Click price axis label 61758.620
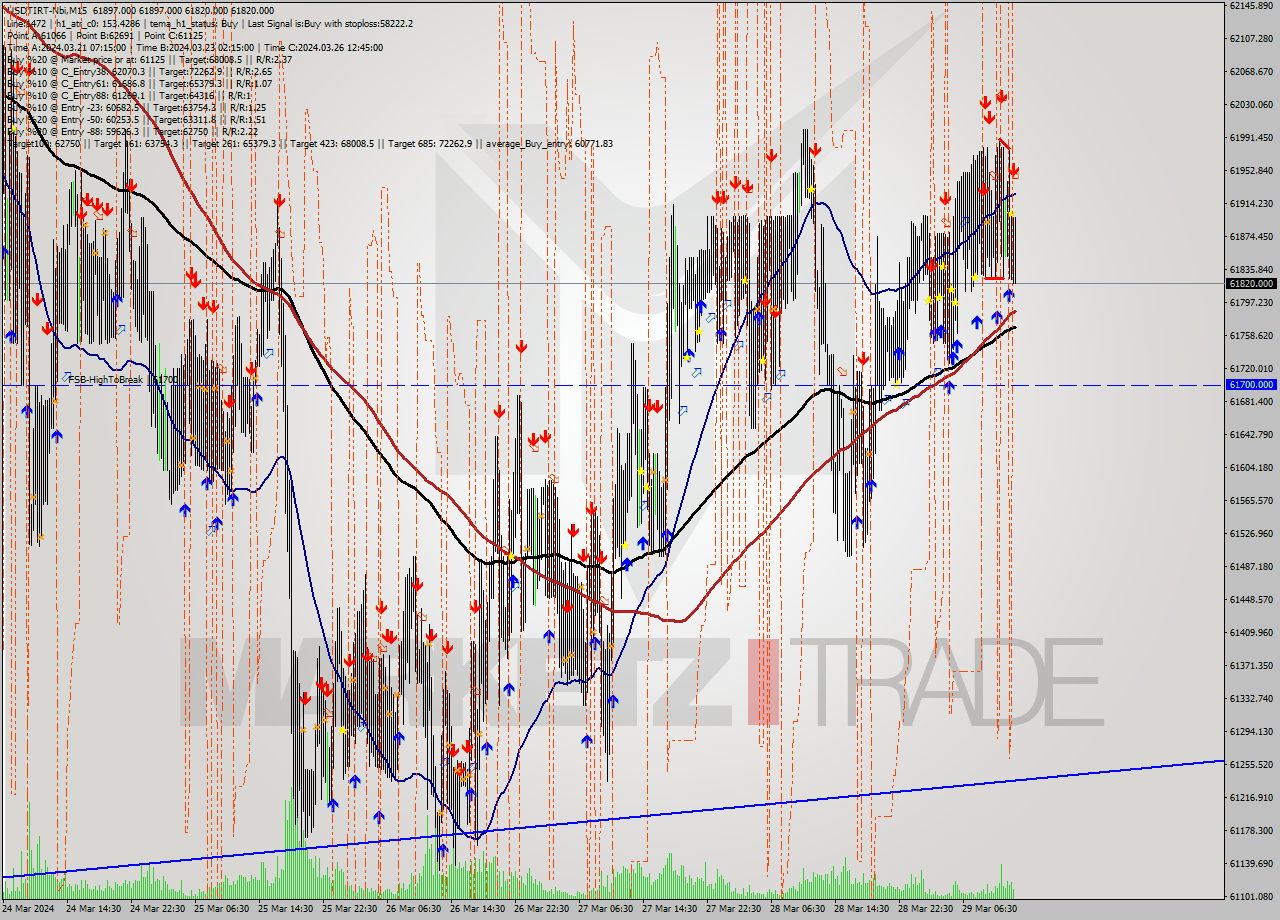Image resolution: width=1280 pixels, height=920 pixels. pos(1253,335)
